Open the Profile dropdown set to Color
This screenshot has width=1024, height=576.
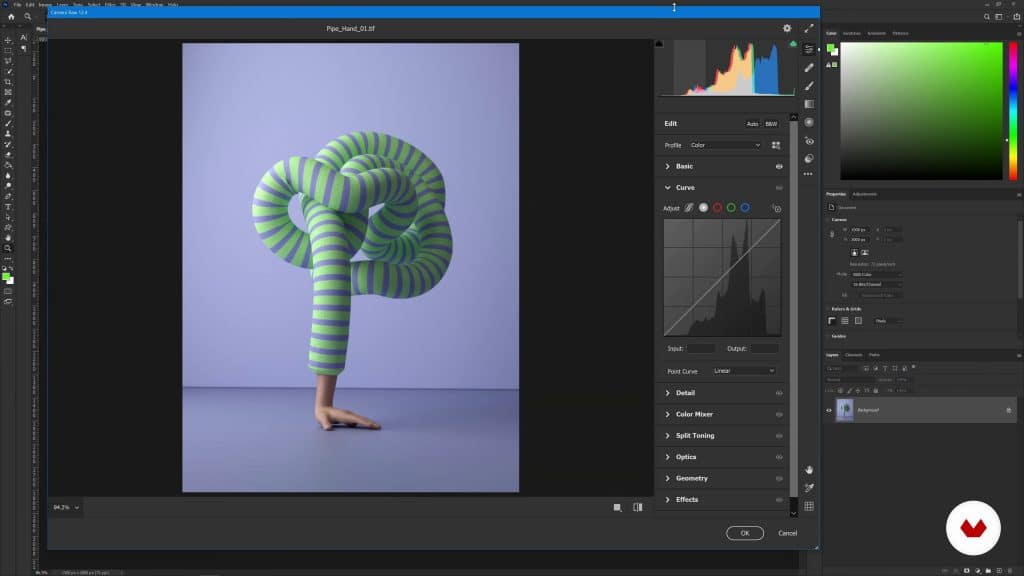click(725, 145)
